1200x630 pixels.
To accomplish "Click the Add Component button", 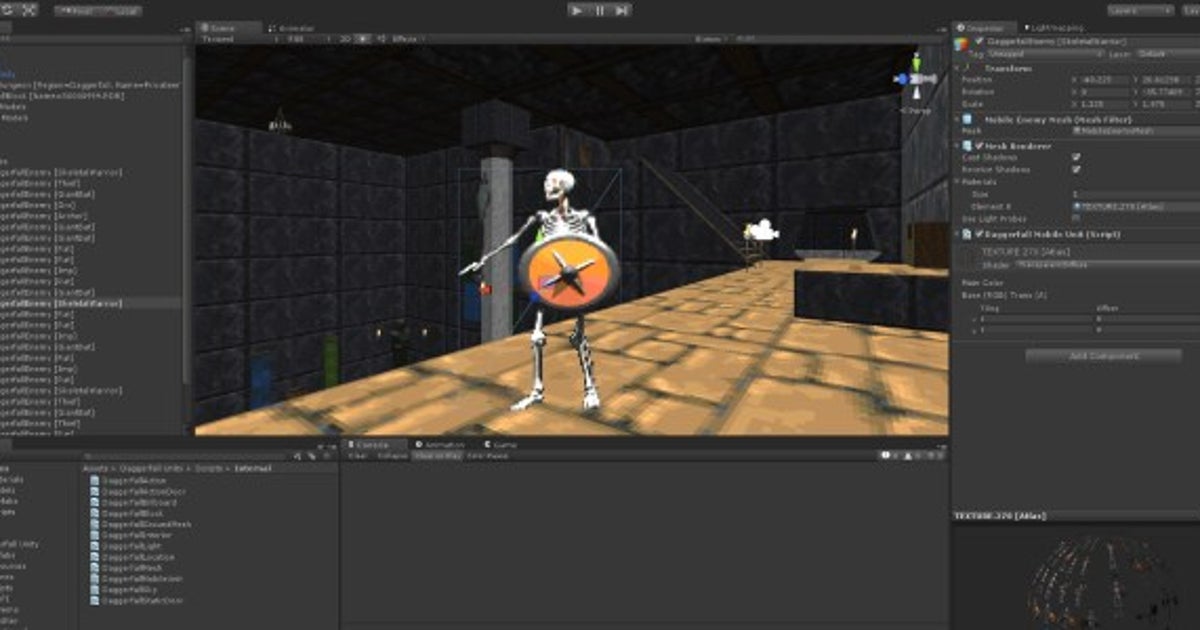I will point(1103,355).
